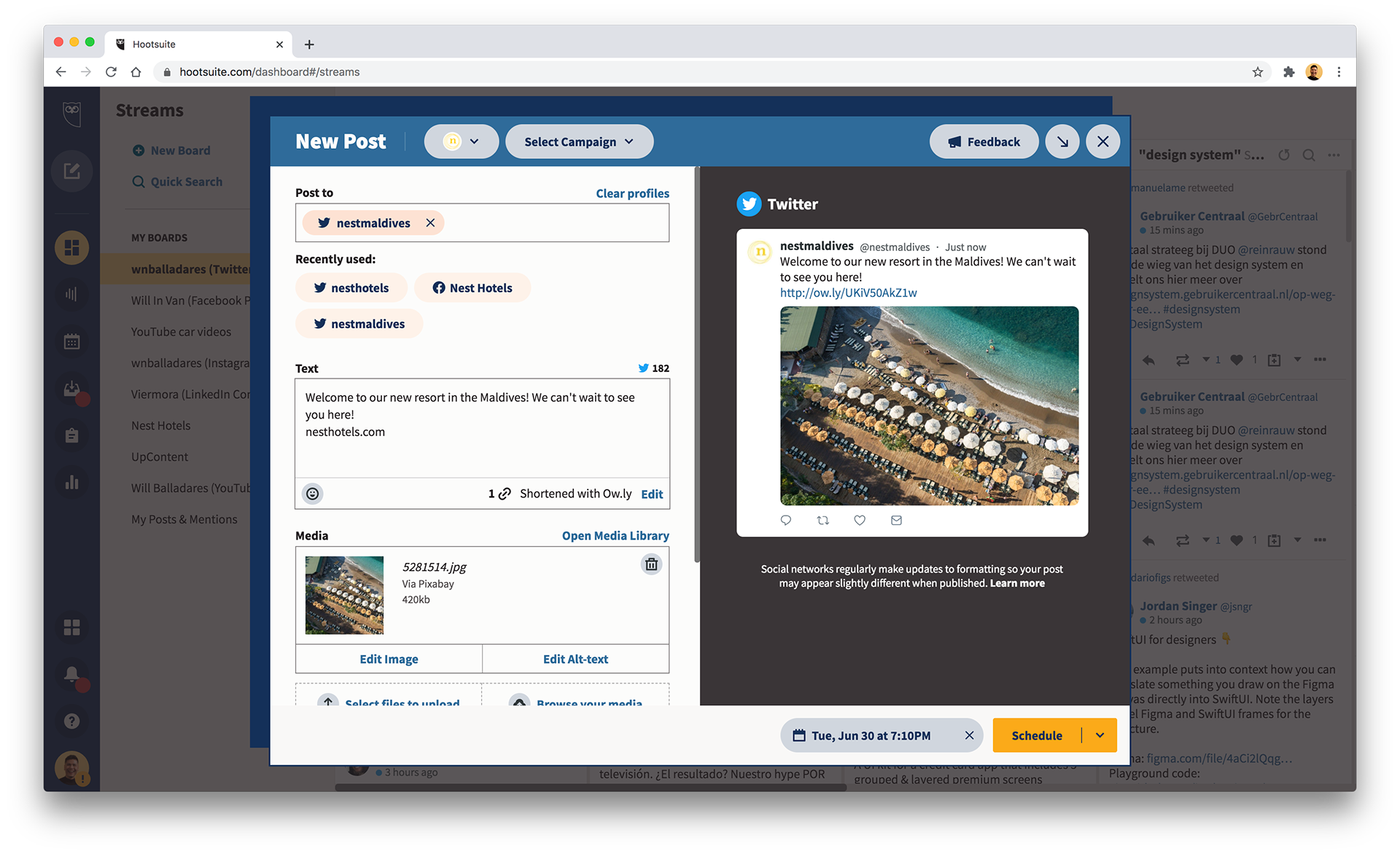
Task: Expand the Schedule button dropdown arrow
Action: pos(1100,736)
